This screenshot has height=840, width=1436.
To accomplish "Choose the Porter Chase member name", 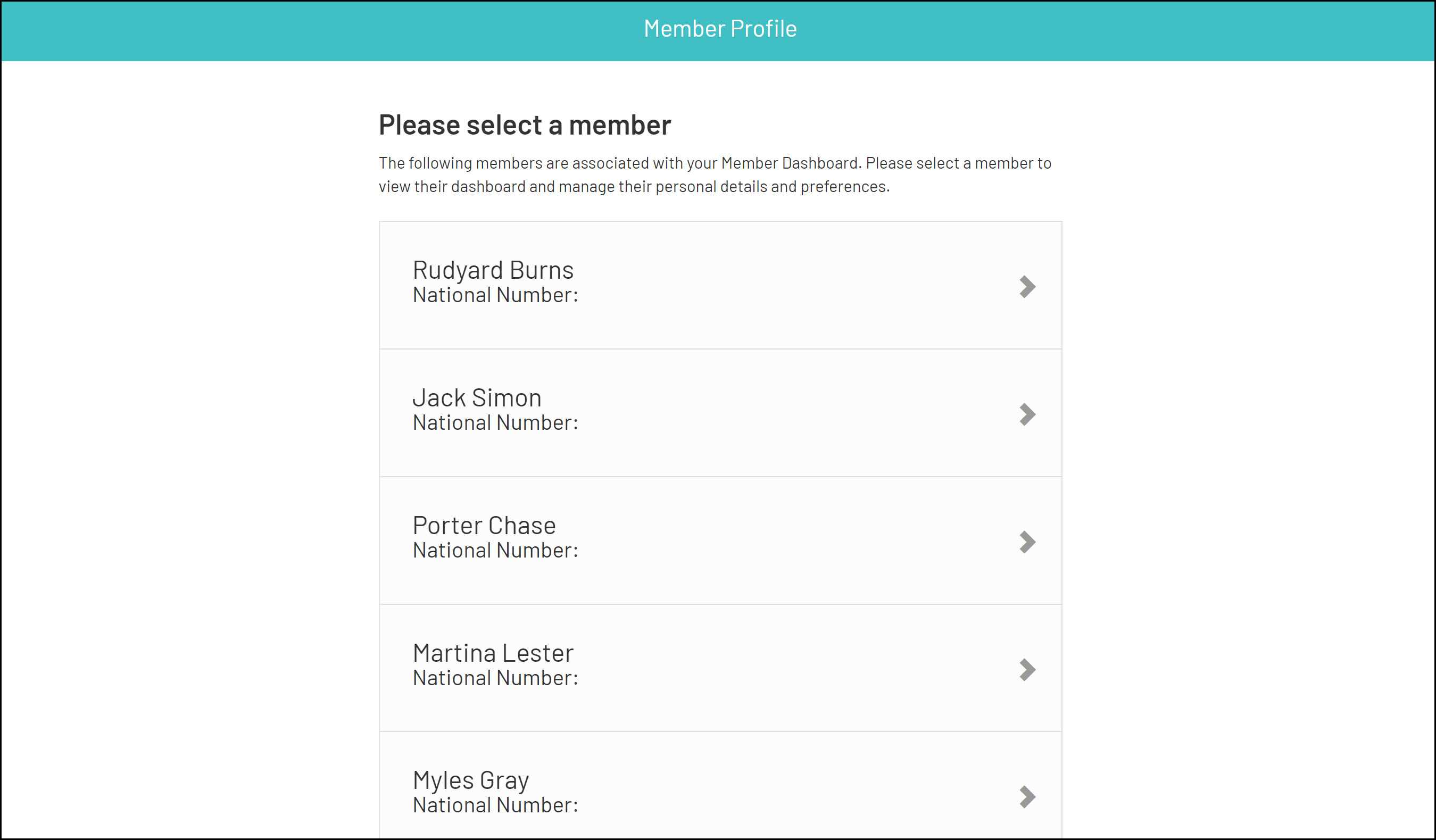I will point(484,526).
